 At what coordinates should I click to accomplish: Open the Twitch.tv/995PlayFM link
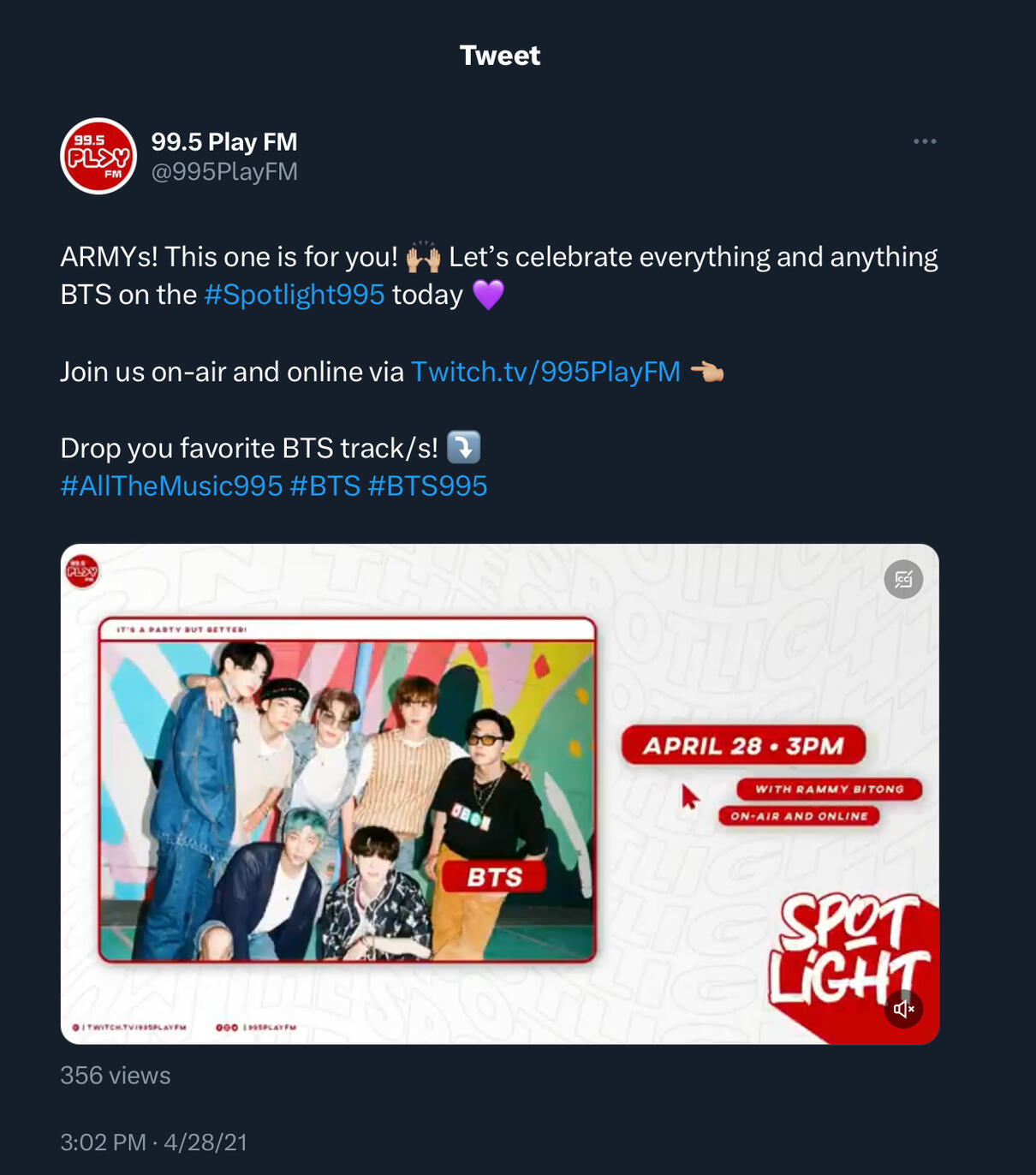point(545,372)
